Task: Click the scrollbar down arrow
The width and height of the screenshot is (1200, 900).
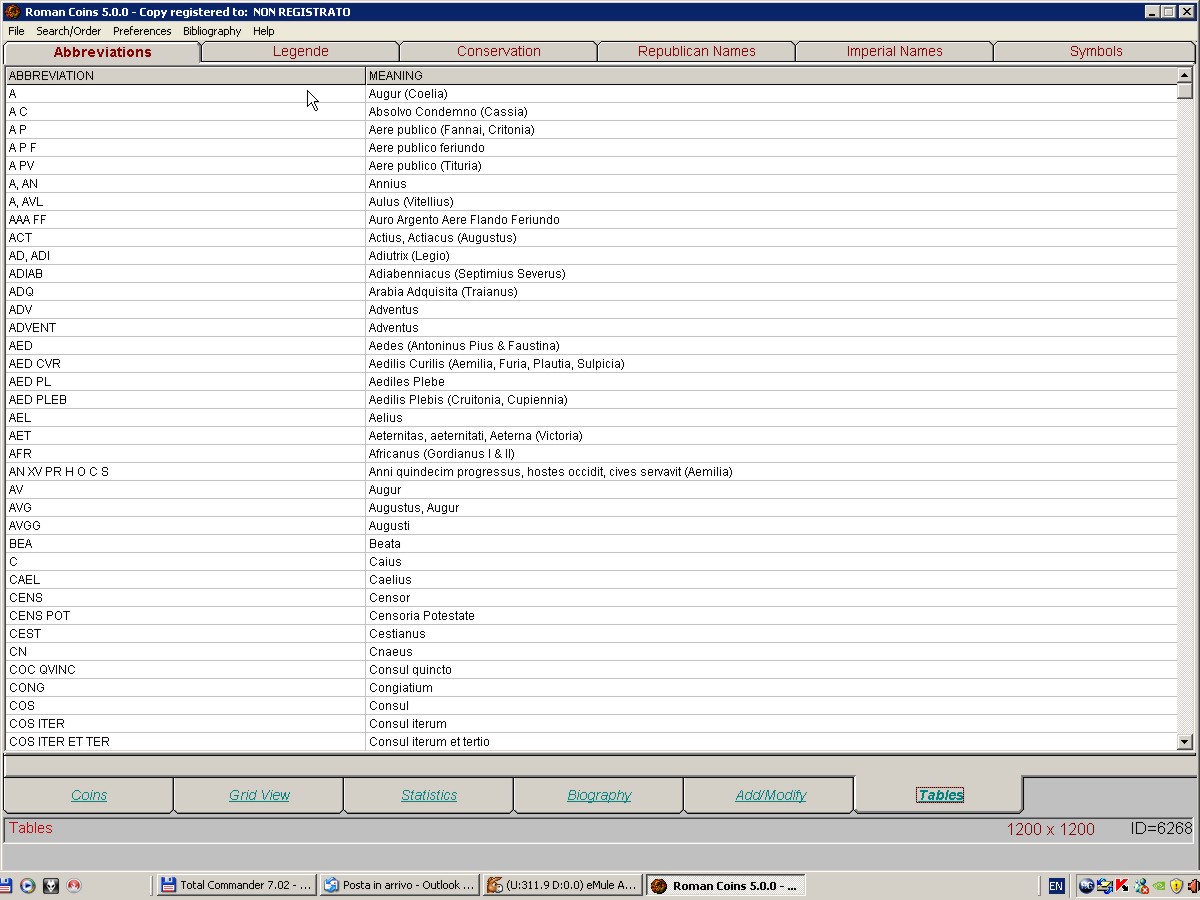Action: pyautogui.click(x=1185, y=742)
